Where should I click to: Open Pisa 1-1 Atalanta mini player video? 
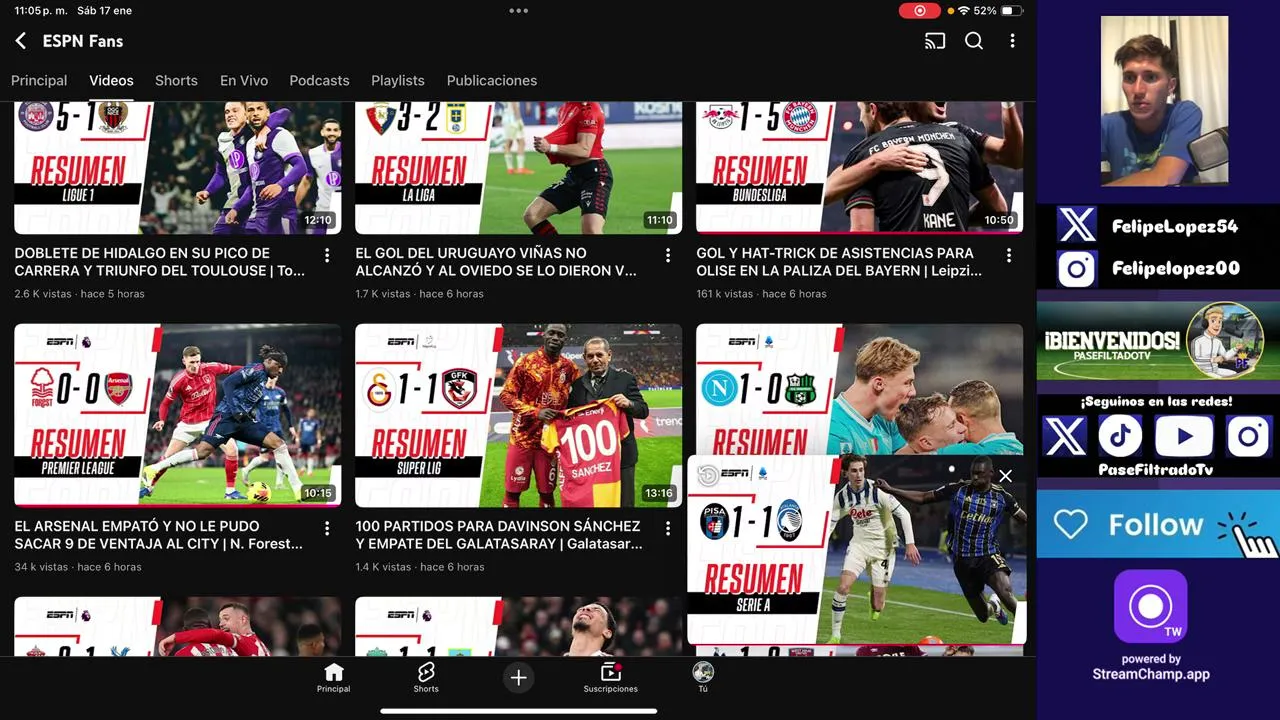coord(856,549)
